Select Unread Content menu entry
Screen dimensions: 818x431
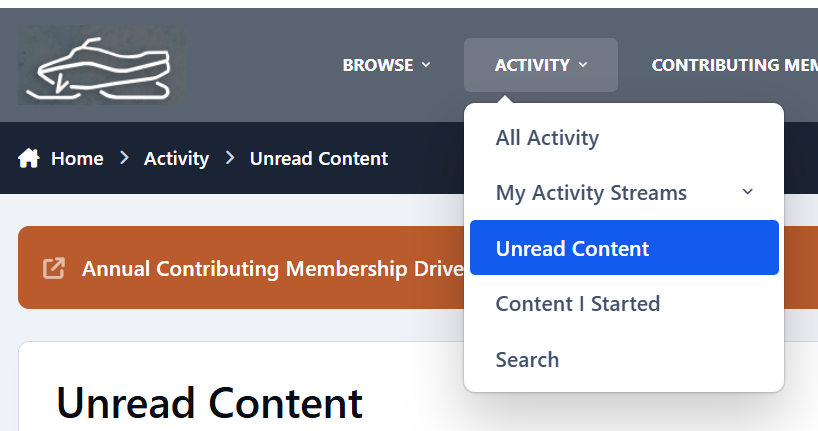[x=624, y=248]
